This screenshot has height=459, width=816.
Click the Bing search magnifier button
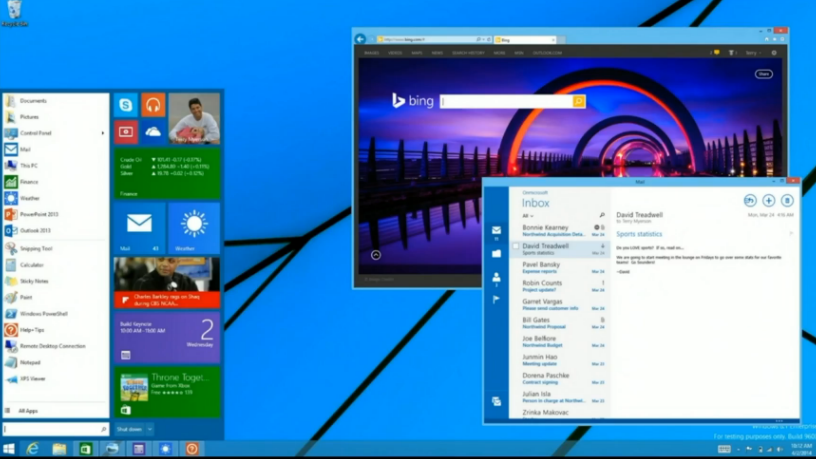(x=578, y=101)
